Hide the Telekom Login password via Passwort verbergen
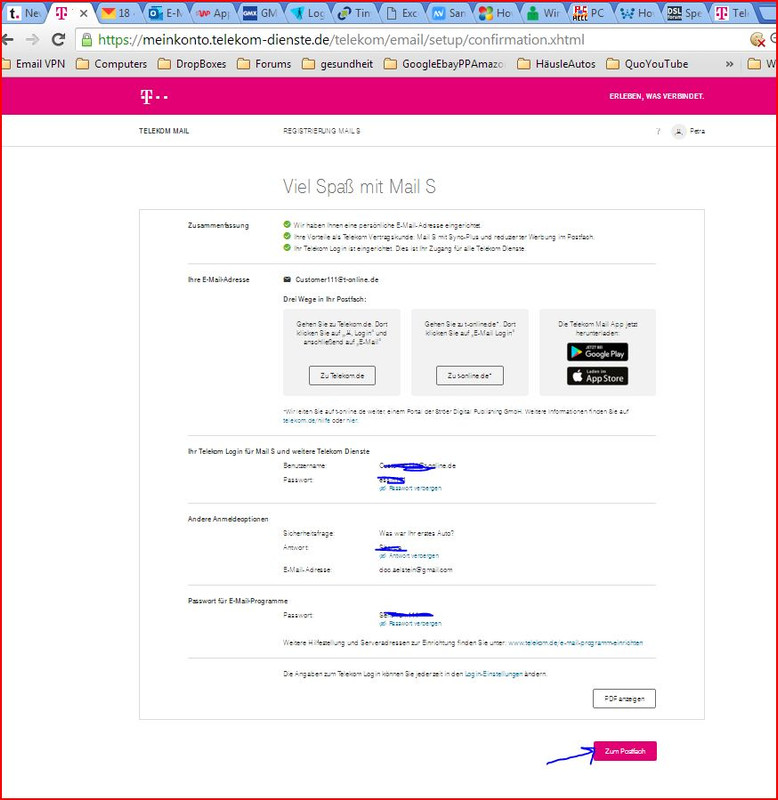The width and height of the screenshot is (778, 800). (411, 488)
